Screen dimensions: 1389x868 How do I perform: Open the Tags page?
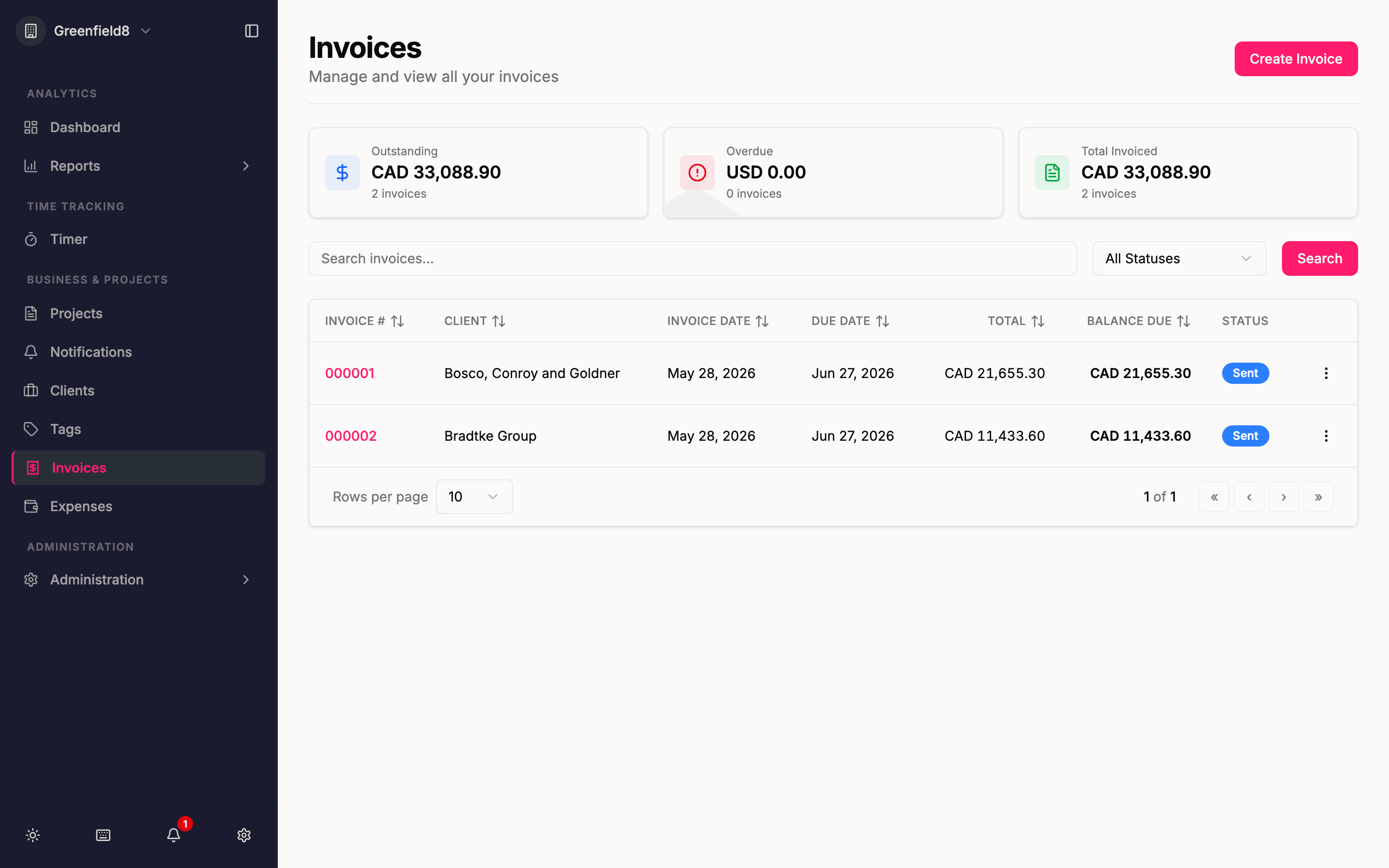coord(139,429)
